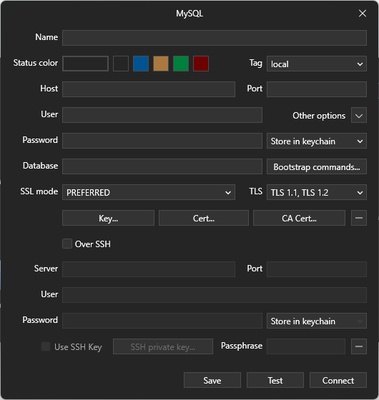Choose a CA Cert file
This screenshot has width=379, height=400.
click(x=299, y=218)
